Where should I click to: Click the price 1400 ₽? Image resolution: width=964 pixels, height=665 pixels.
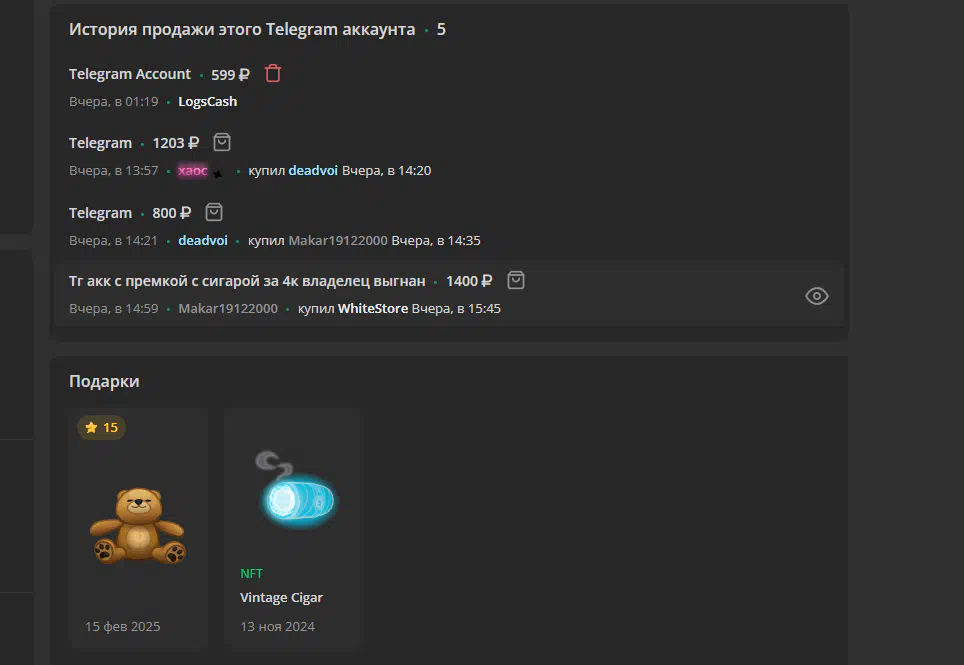pyautogui.click(x=469, y=281)
